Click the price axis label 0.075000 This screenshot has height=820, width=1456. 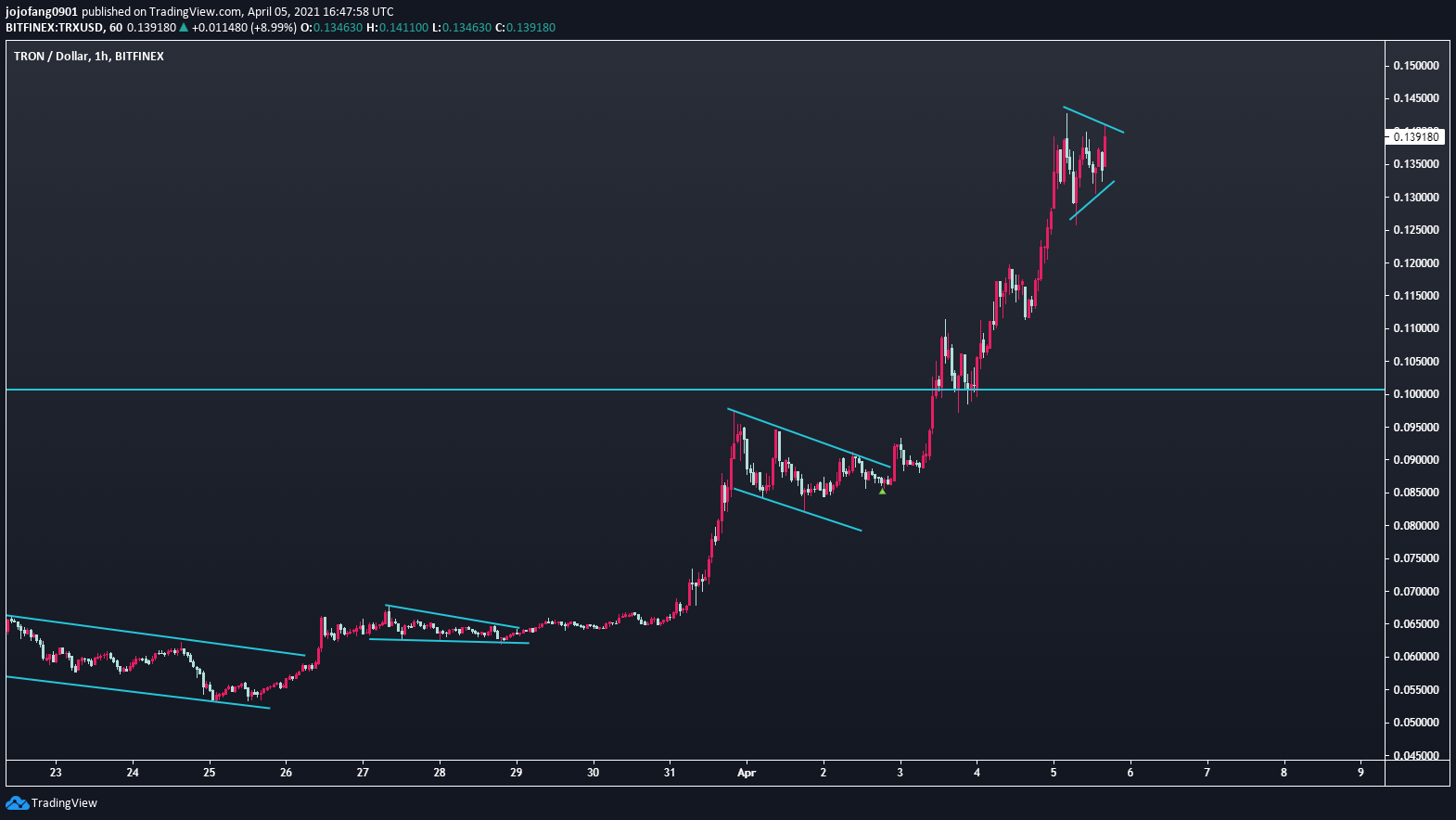[1416, 558]
